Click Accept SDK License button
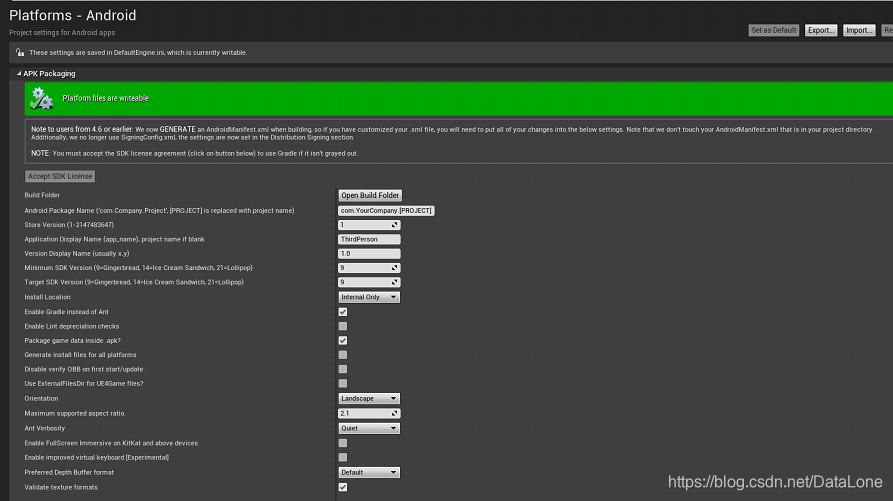 (60, 176)
